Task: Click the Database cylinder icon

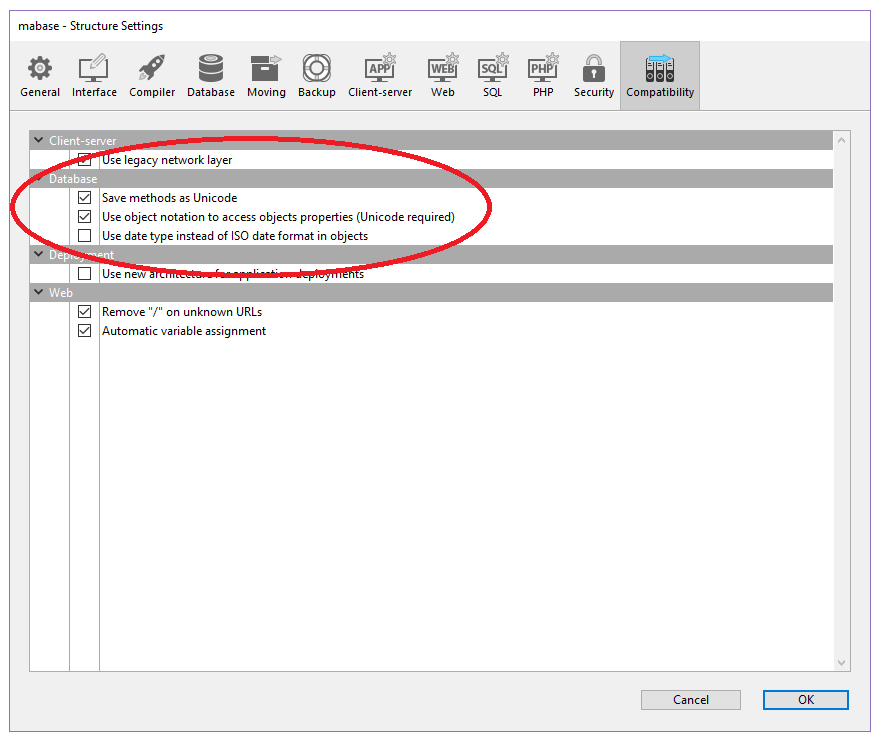Action: click(211, 70)
